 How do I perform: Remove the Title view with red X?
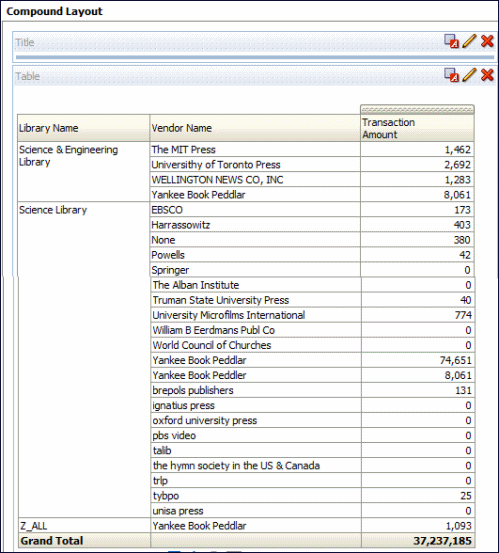(x=487, y=41)
